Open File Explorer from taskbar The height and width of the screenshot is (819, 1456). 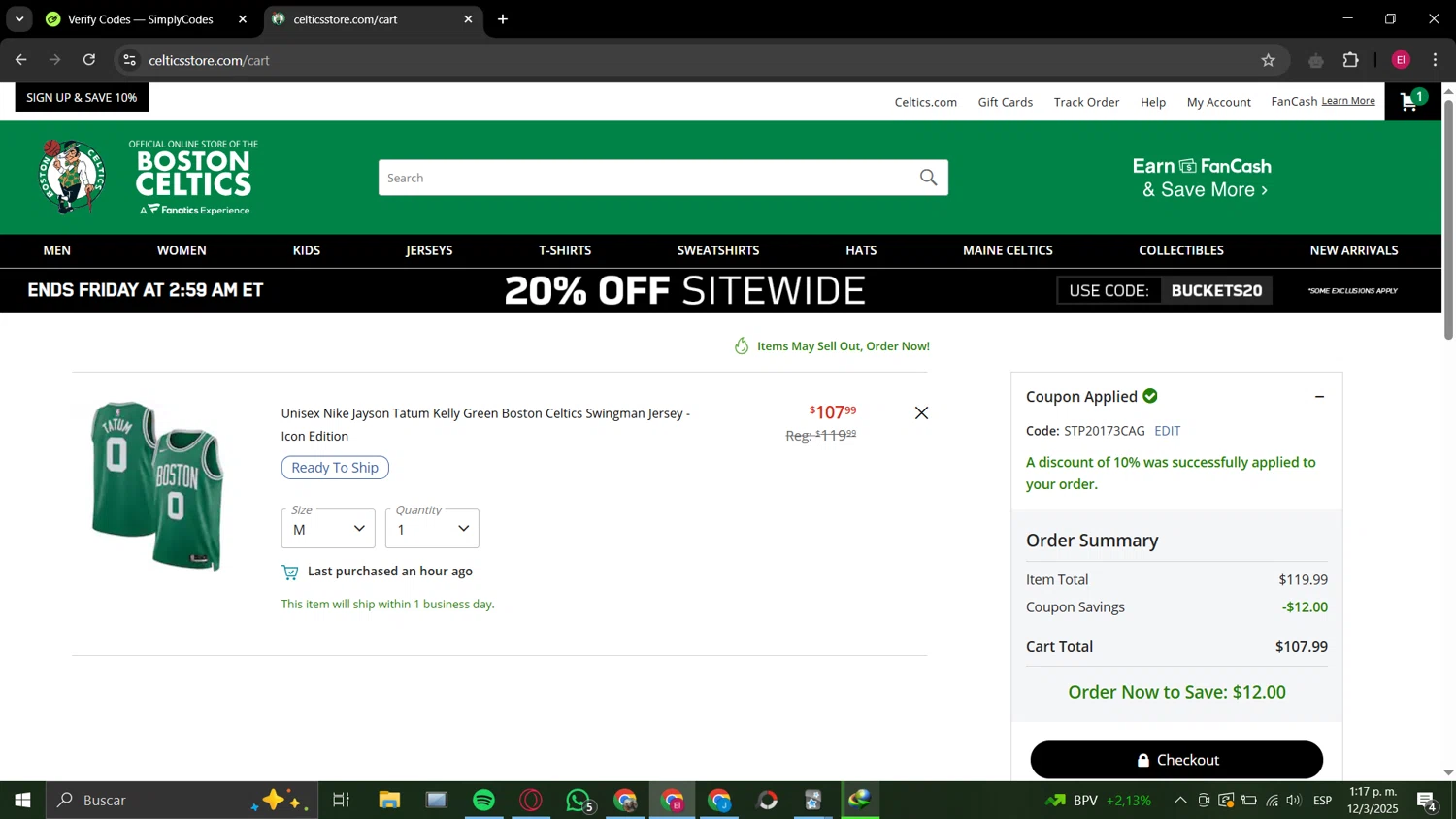click(x=389, y=800)
